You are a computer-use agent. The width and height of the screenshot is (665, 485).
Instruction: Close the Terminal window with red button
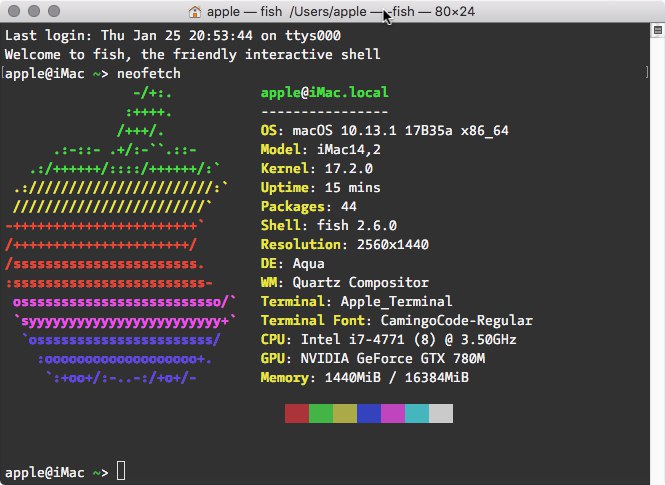pos(14,12)
